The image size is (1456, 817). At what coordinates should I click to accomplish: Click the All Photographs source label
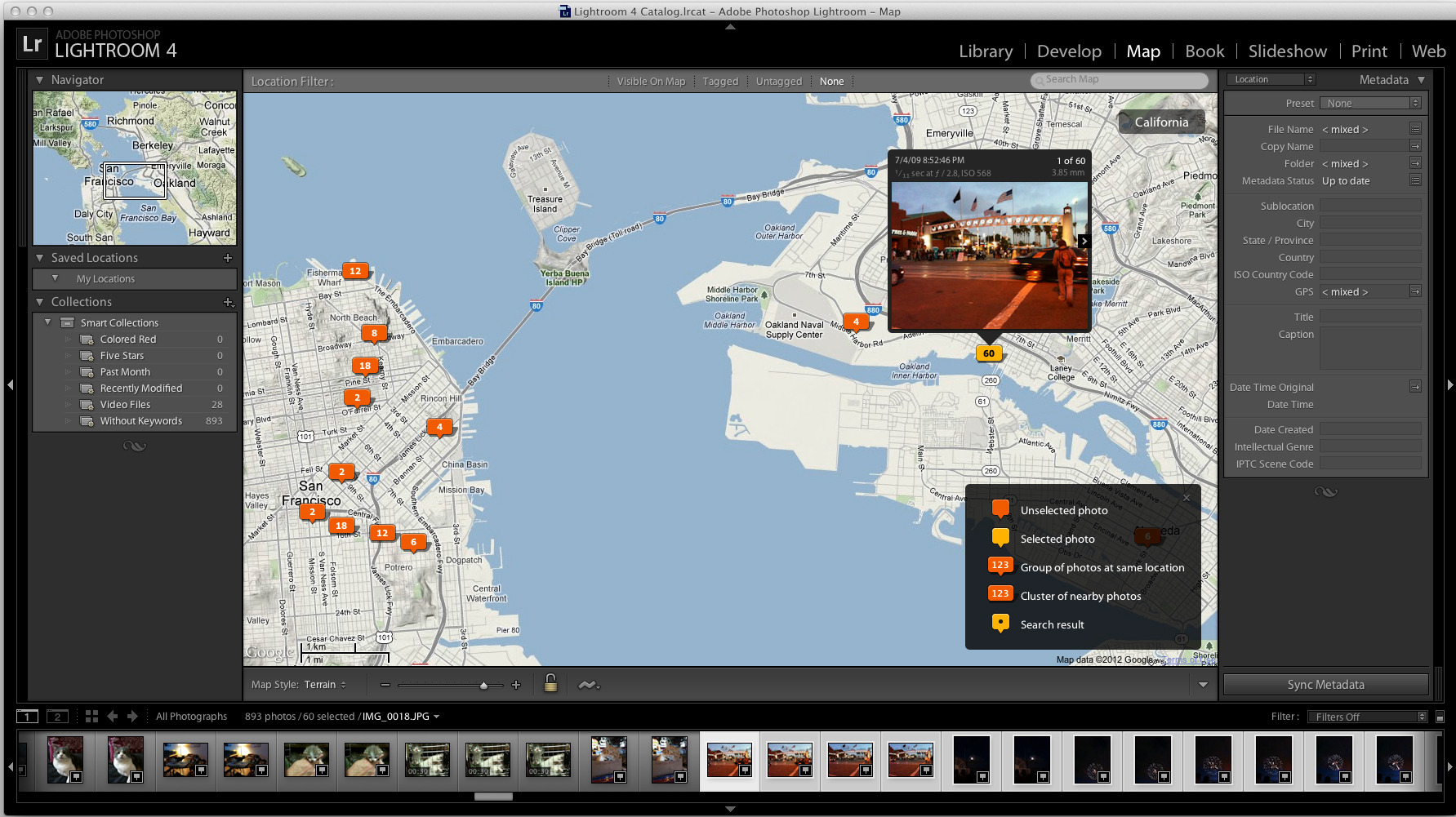pos(192,717)
